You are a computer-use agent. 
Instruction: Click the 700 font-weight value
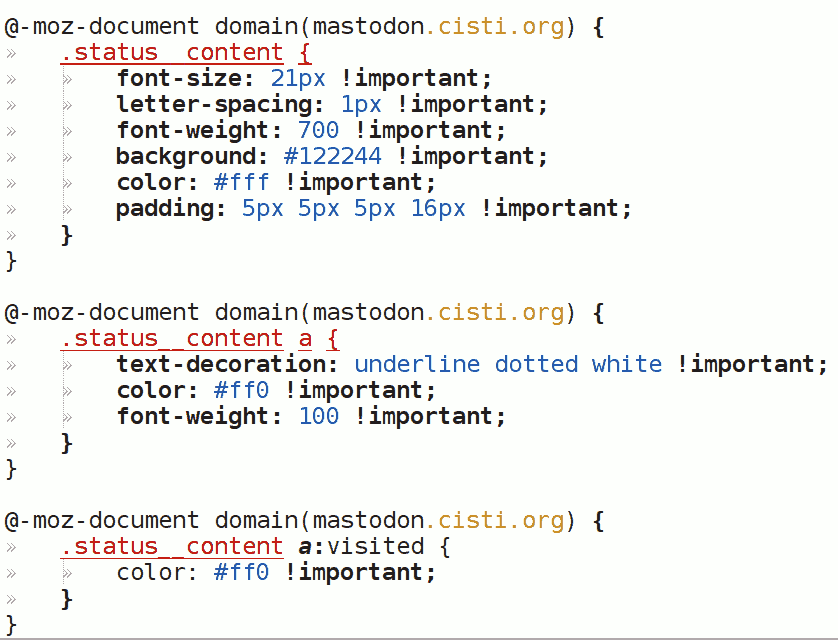coord(318,130)
